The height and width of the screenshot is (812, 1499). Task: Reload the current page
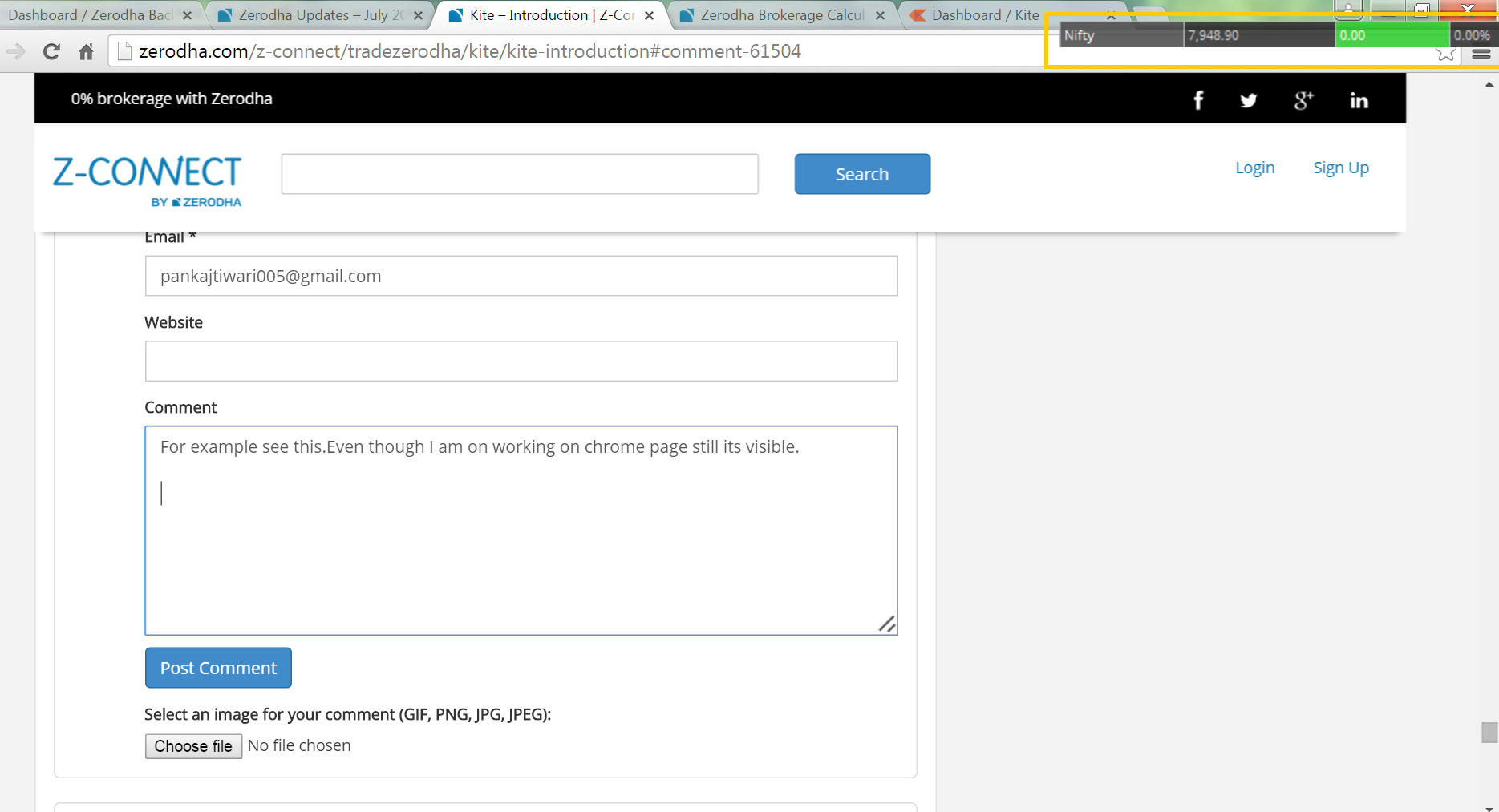click(x=51, y=52)
